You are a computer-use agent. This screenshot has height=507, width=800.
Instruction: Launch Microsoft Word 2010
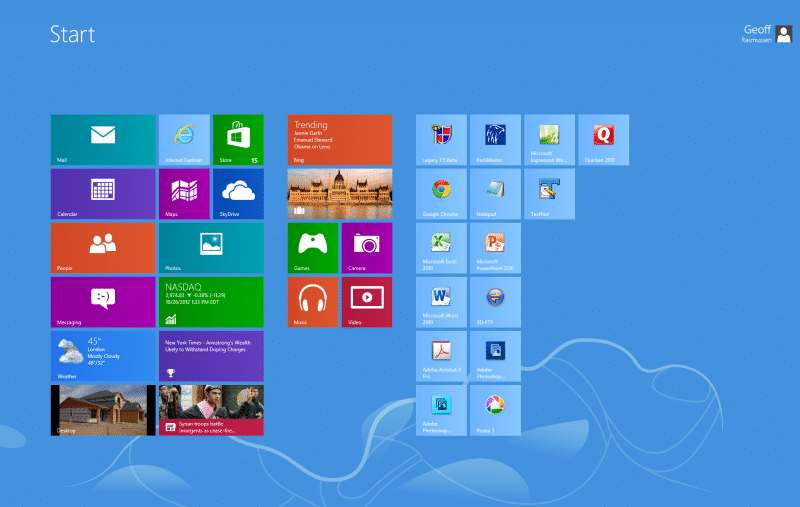(441, 302)
